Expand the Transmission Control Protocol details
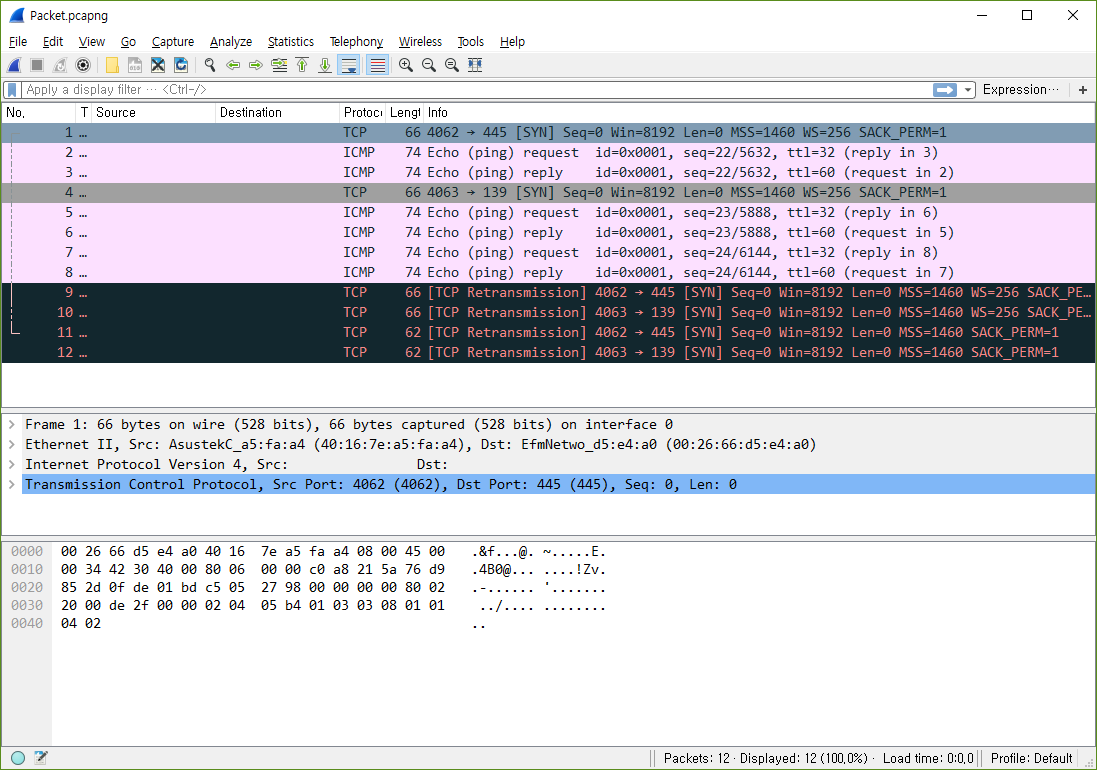Screen dimensions: 1097x770 click(x=12, y=484)
